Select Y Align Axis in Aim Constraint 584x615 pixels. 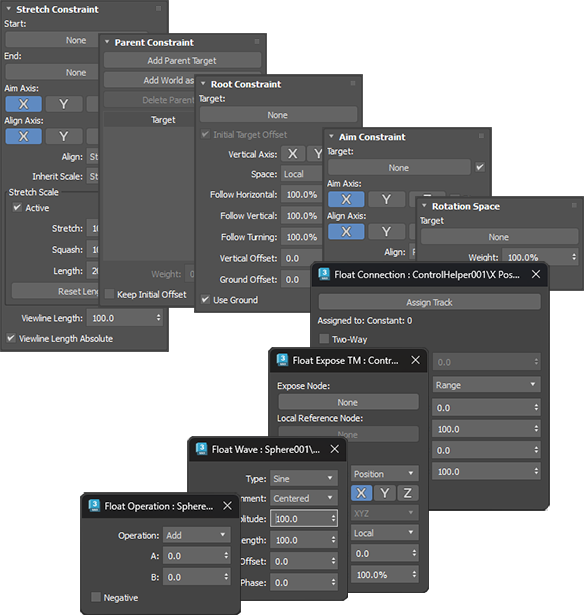coord(387,231)
